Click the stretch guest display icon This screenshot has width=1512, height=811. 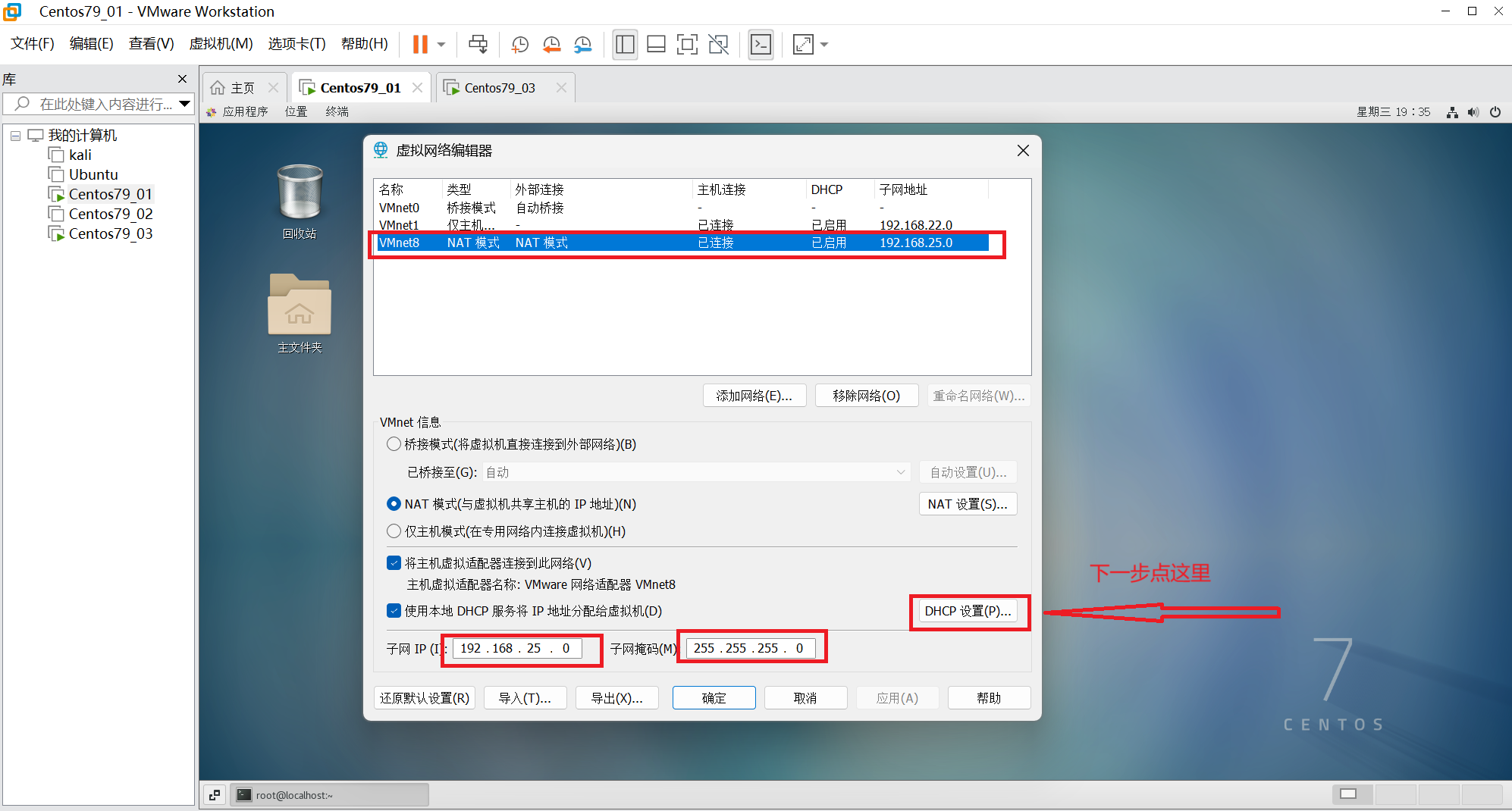[803, 45]
